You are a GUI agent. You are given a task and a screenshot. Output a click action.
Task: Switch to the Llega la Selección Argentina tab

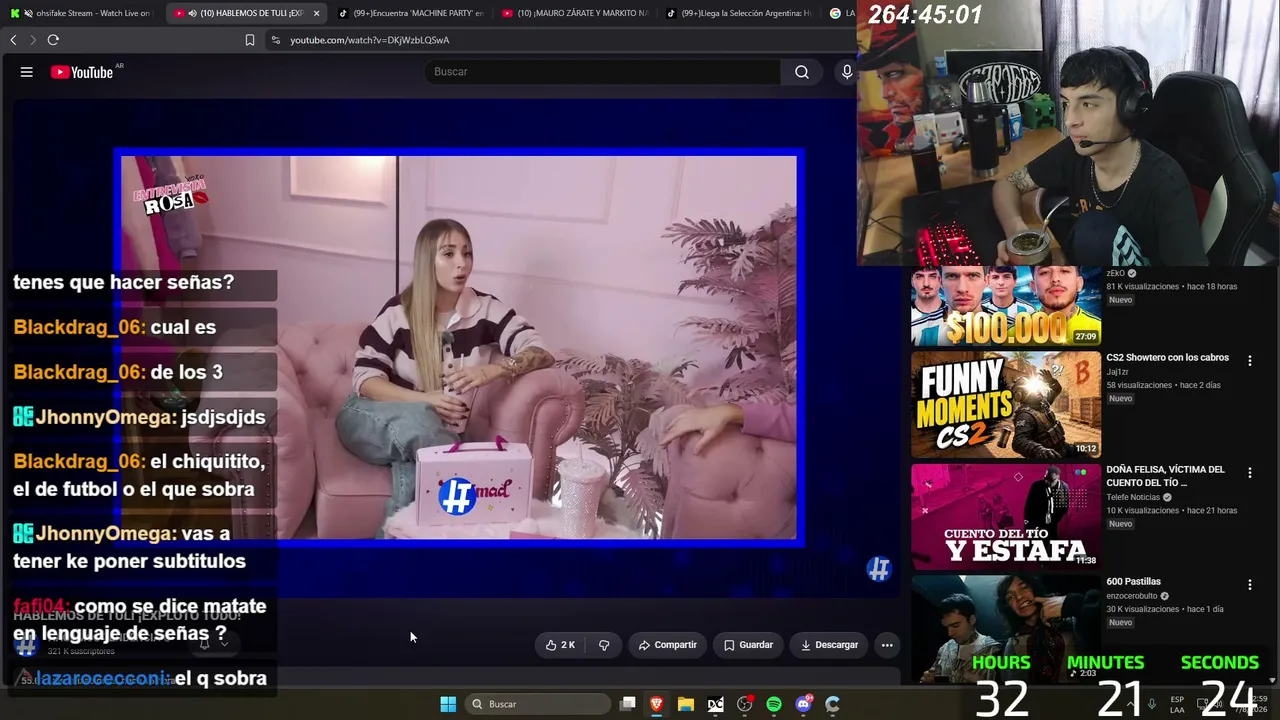[x=738, y=13]
